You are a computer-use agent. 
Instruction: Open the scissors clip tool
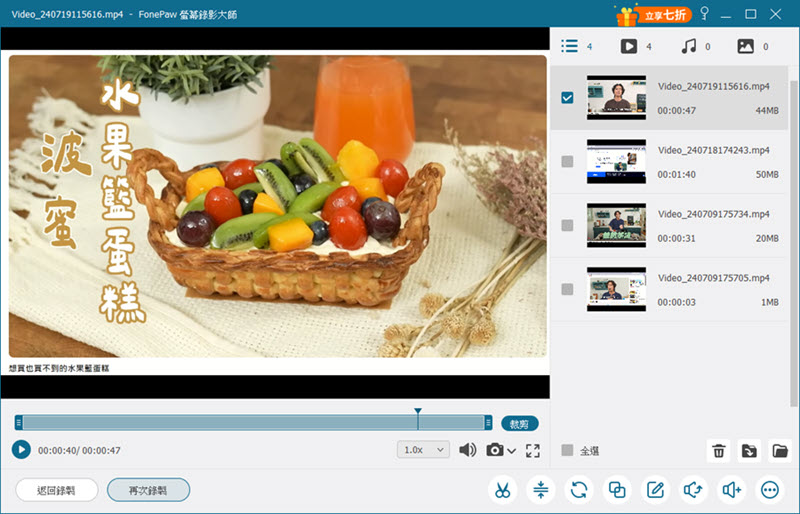[x=503, y=490]
